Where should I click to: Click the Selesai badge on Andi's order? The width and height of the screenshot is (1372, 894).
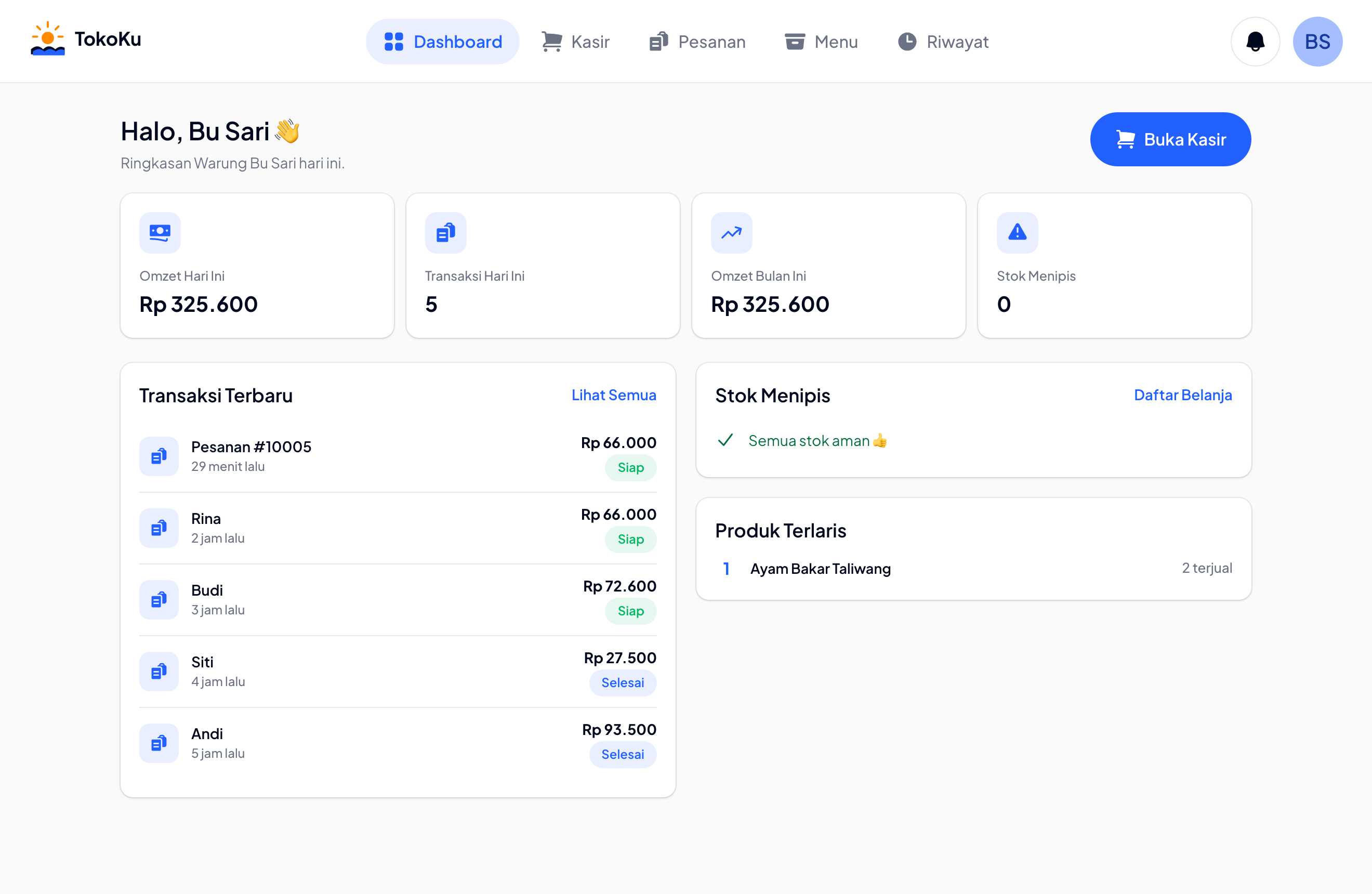click(623, 755)
